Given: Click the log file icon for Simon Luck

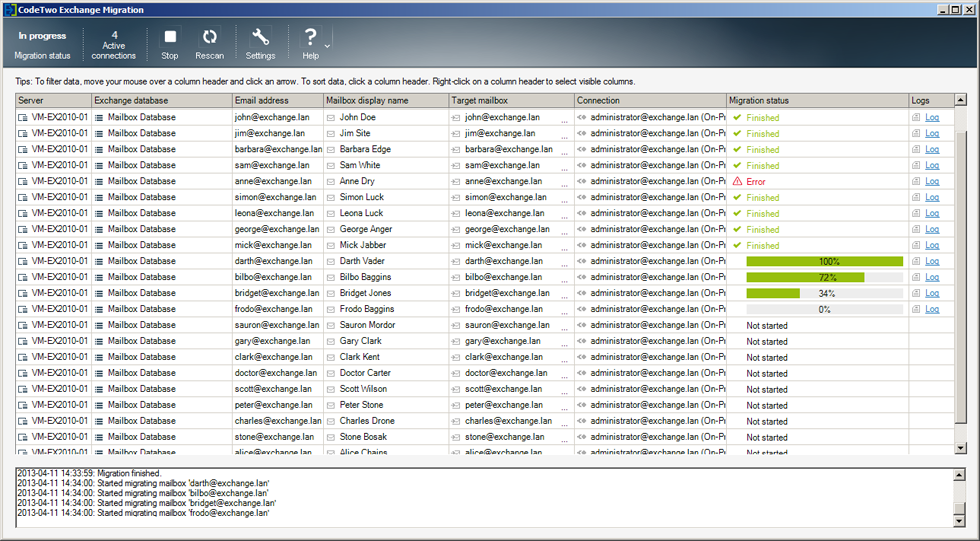Looking at the screenshot, I should coord(916,197).
